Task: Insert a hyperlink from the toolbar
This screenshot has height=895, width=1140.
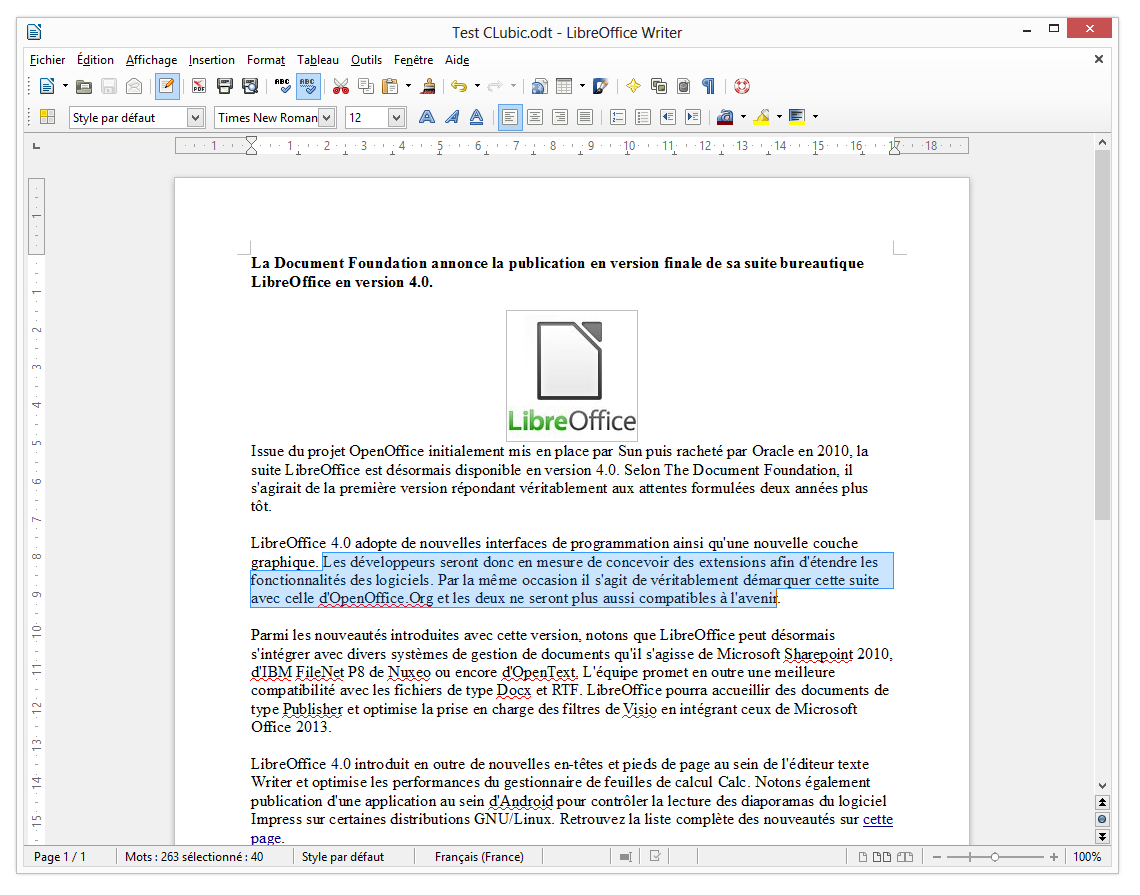Action: 538,86
